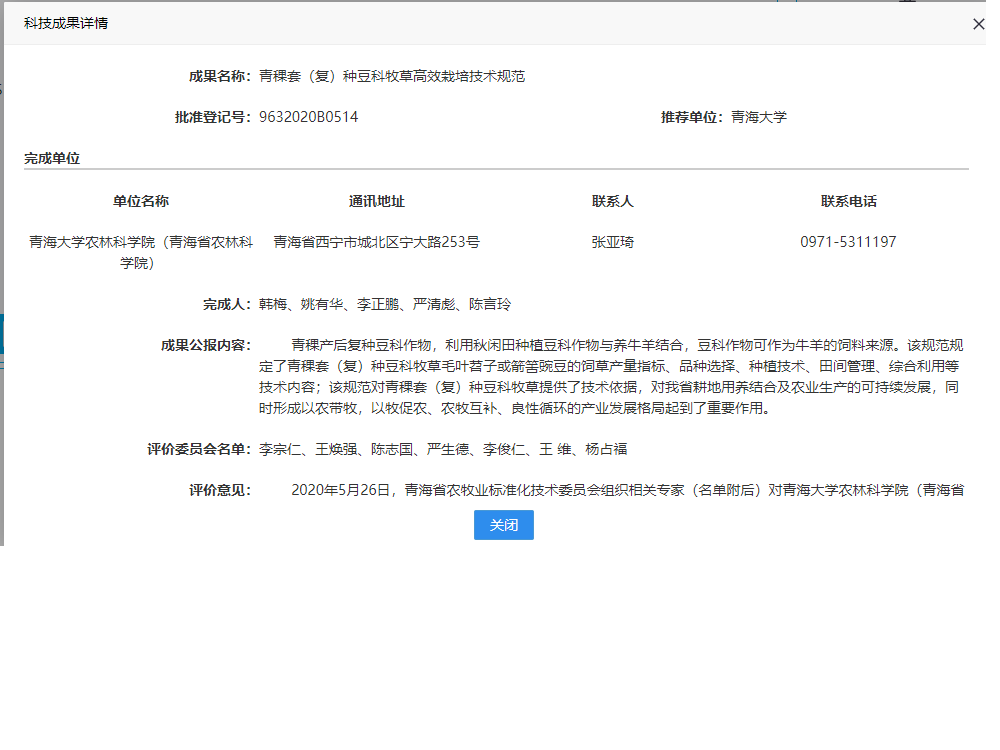
Task: Click the 科技成果详情 dialog title
Action: [66, 23]
